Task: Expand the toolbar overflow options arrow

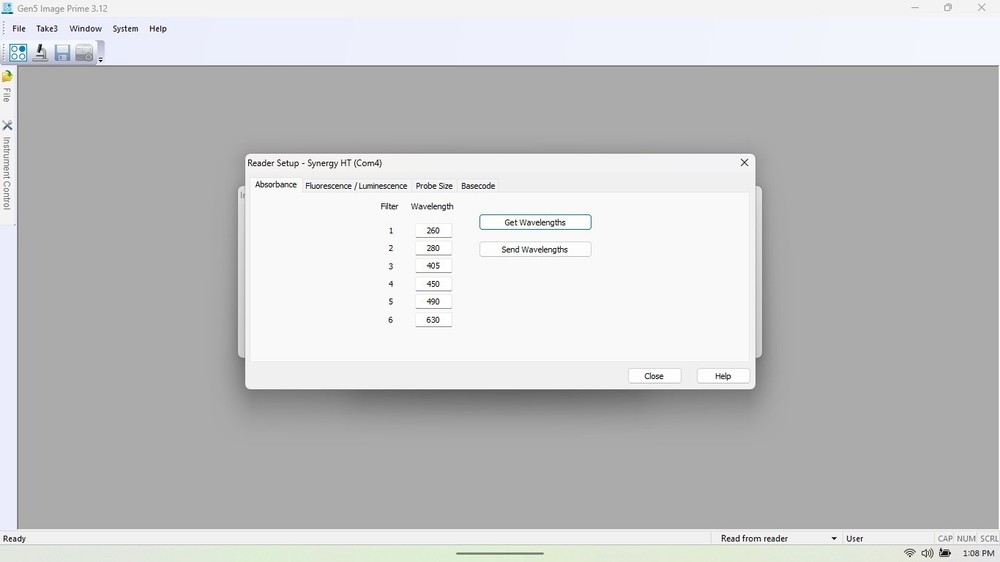Action: [100, 59]
